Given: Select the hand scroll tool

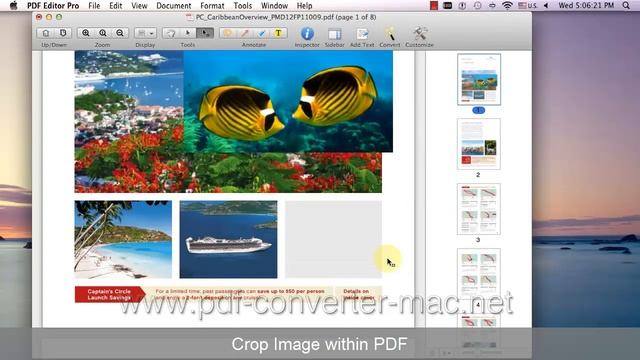Looking at the screenshot, I should [171, 33].
